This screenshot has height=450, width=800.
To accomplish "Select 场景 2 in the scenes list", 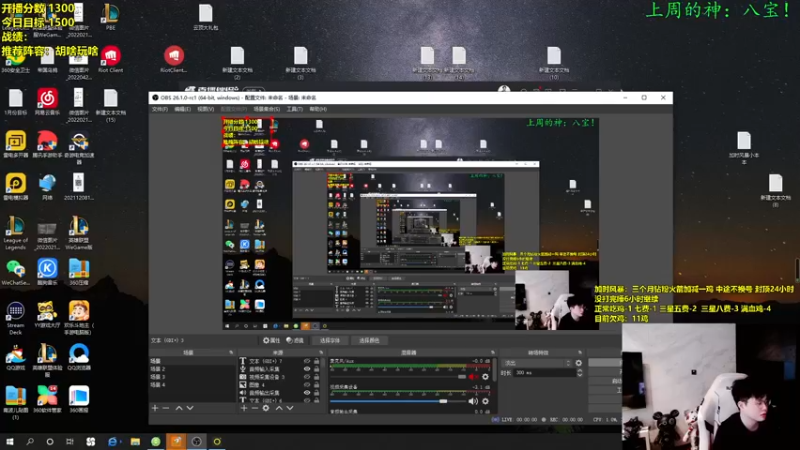I will [192, 369].
